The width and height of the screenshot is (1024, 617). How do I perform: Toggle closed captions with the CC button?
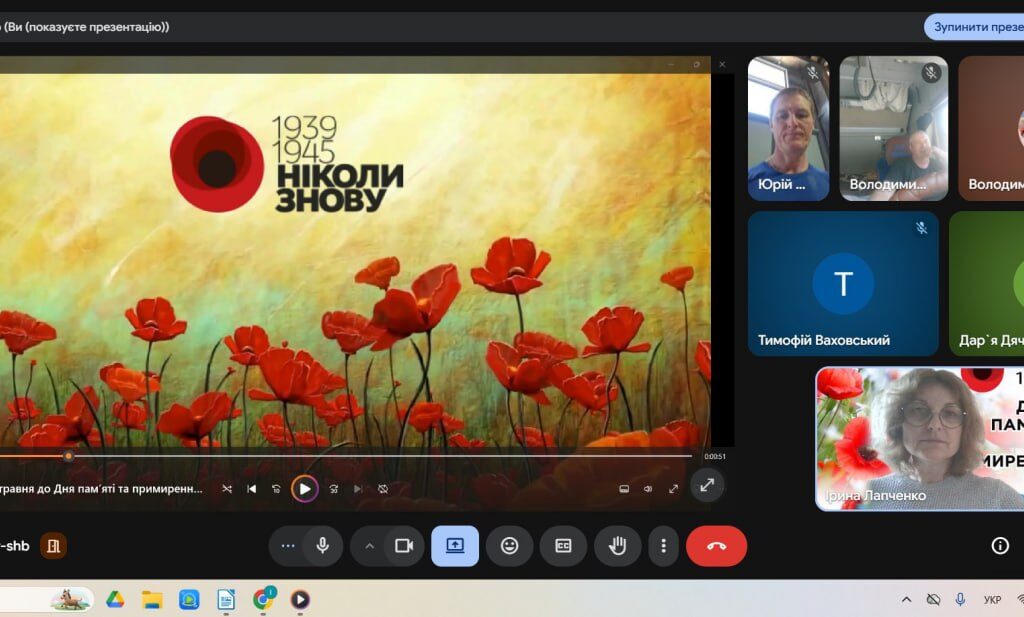click(x=563, y=546)
